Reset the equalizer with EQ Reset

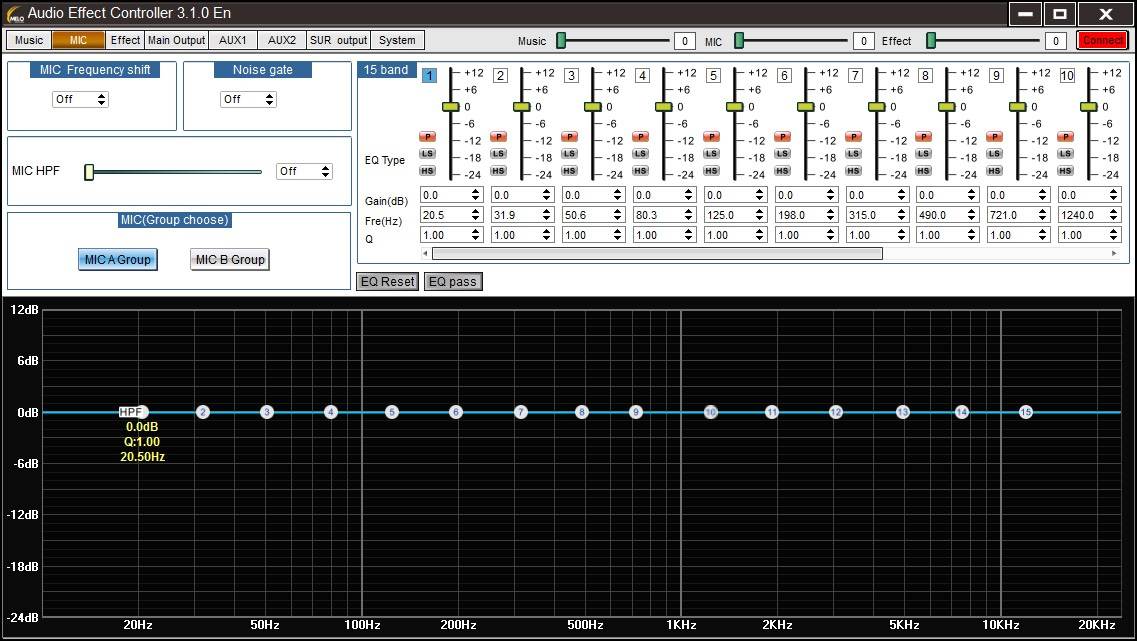pyautogui.click(x=387, y=281)
